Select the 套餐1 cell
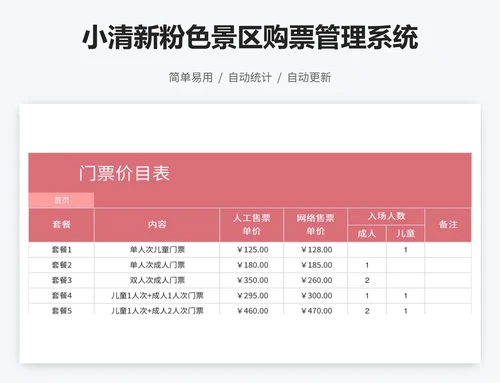 [61, 250]
